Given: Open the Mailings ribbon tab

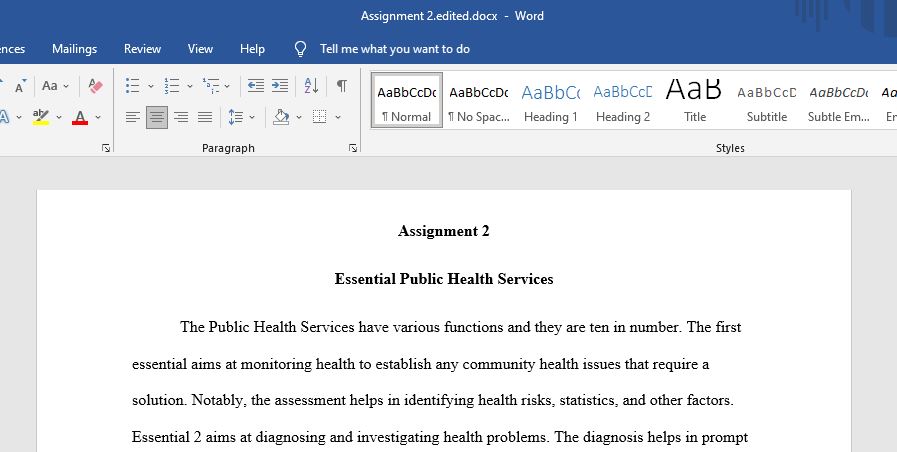Looking at the screenshot, I should 74,49.
